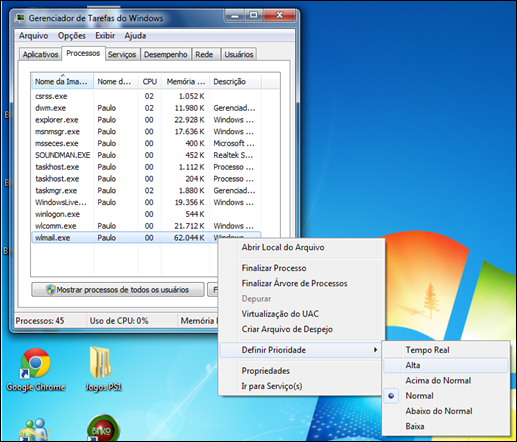
Task: Switch to the Usuários tab
Action: coord(239,54)
